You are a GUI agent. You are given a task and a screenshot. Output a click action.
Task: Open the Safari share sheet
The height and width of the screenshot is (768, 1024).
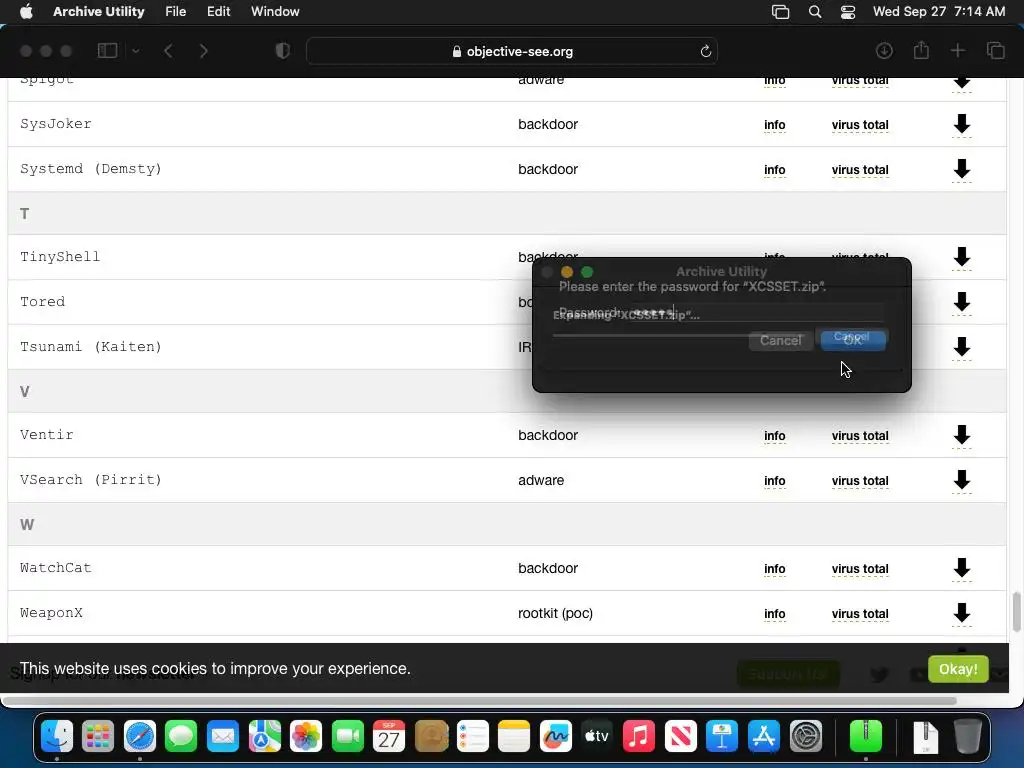click(x=921, y=50)
